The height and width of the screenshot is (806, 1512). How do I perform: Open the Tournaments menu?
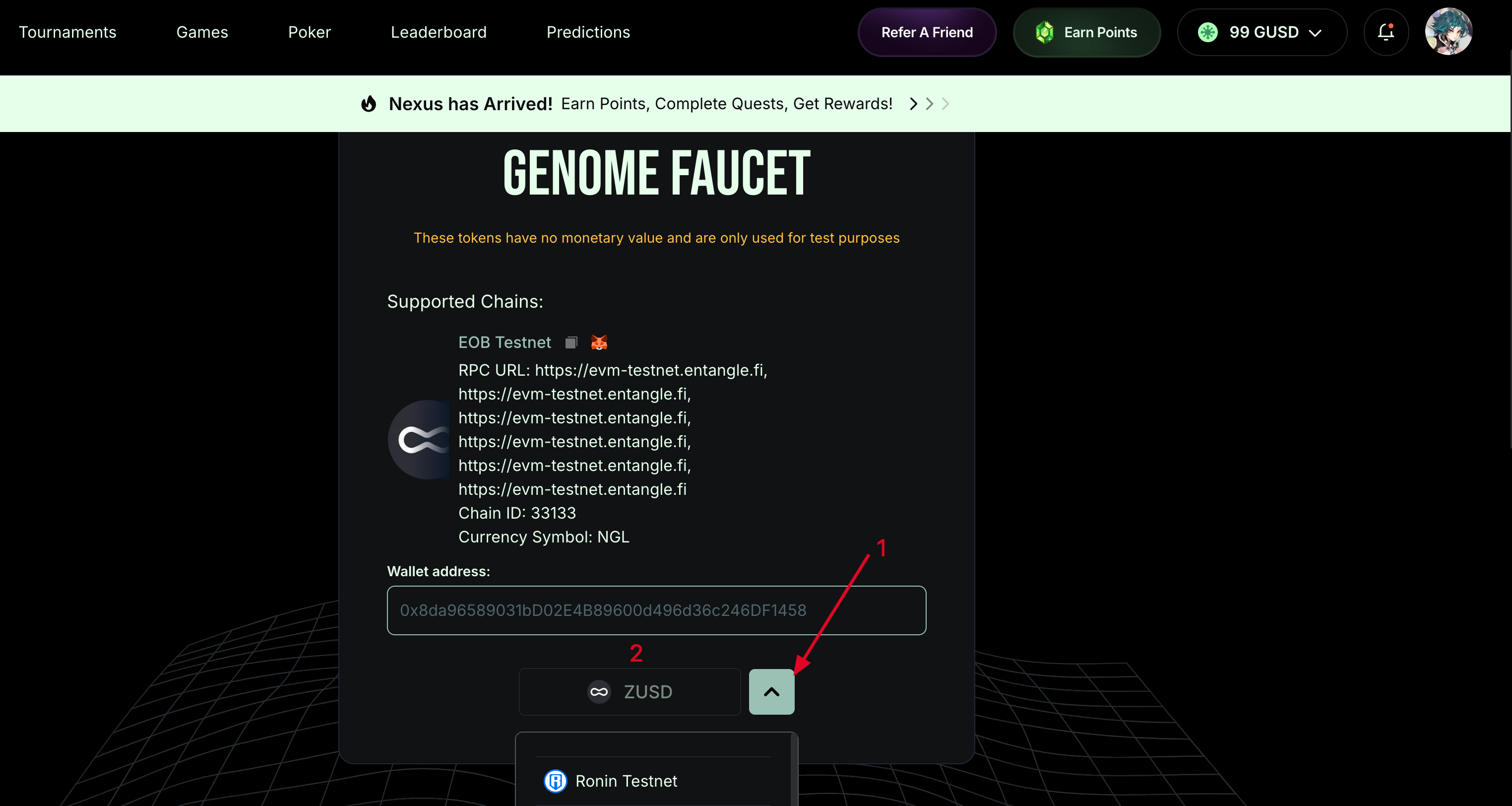coord(67,32)
